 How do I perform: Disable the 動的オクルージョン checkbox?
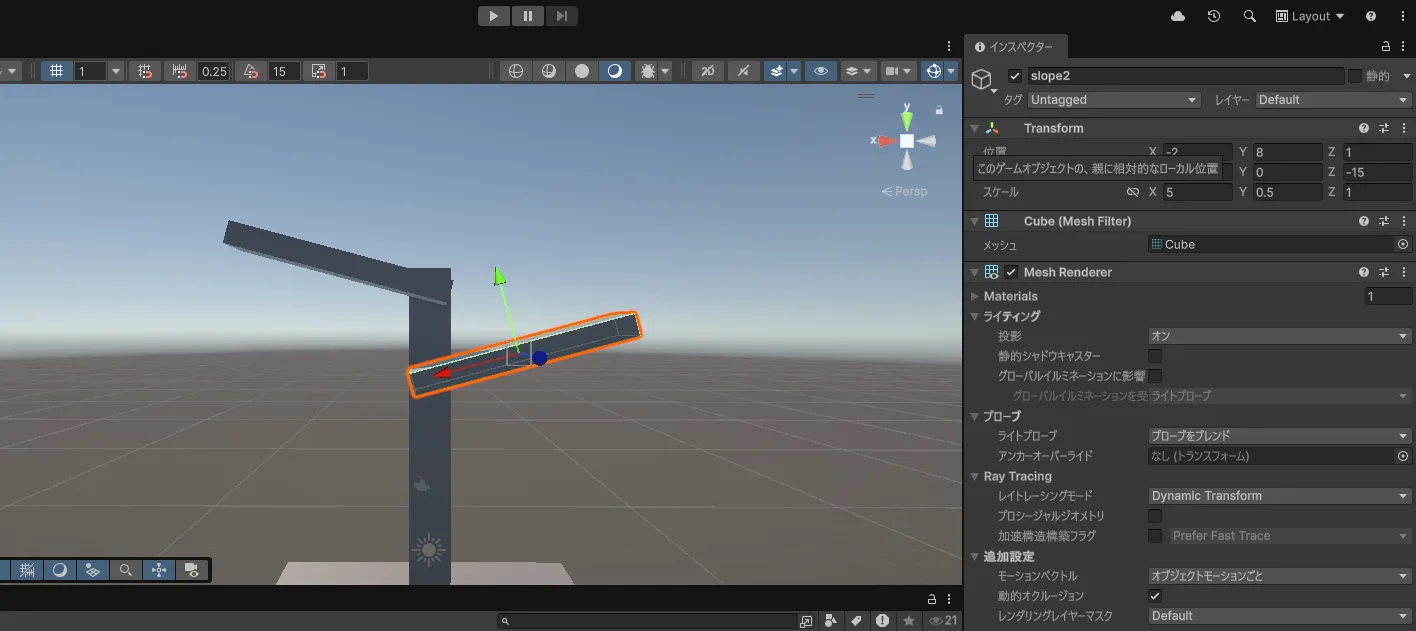1155,596
